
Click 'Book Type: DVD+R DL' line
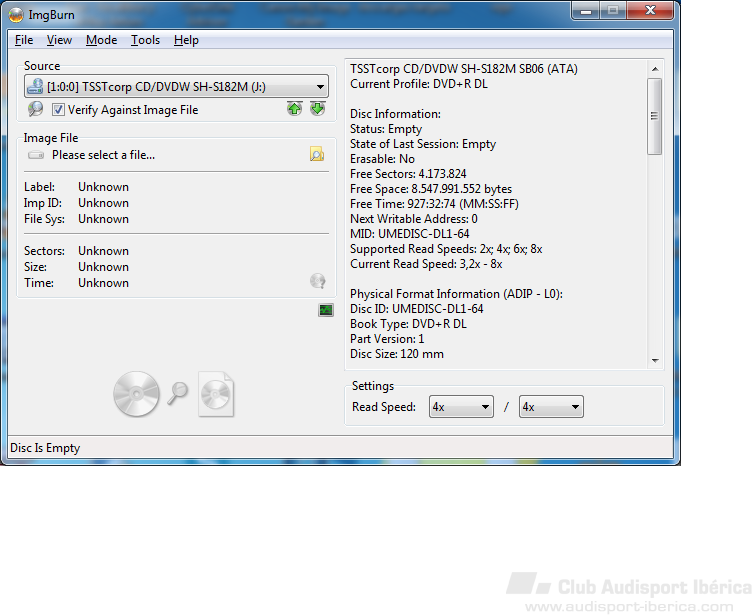point(408,324)
